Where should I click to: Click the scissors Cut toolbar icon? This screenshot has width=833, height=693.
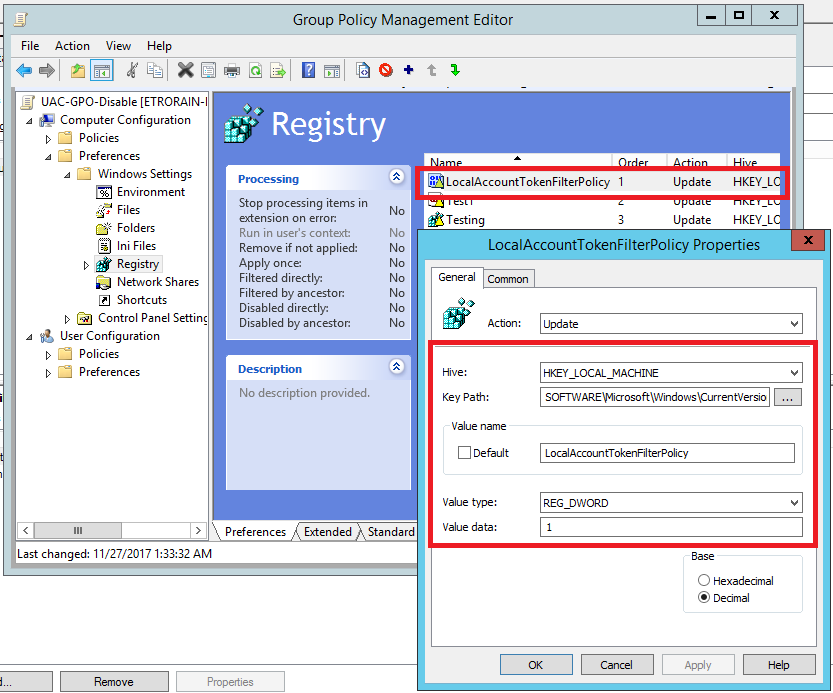132,70
